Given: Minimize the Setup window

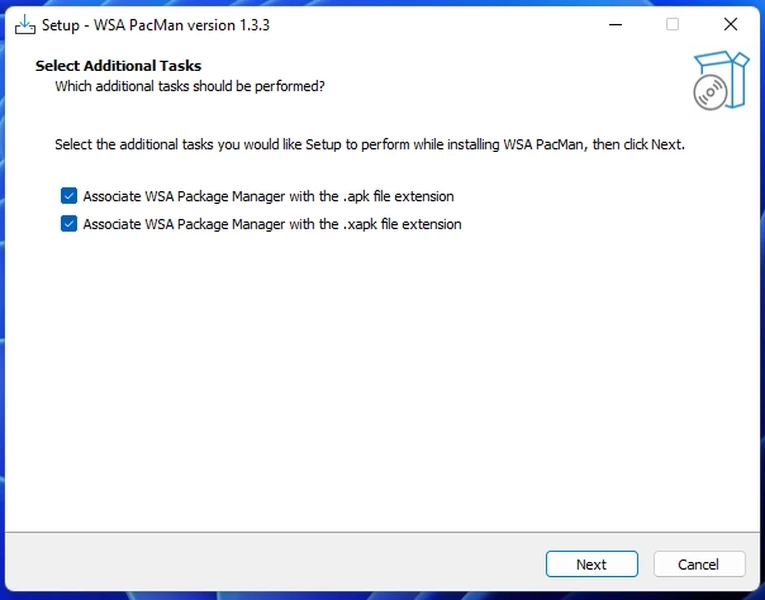Looking at the screenshot, I should [614, 24].
